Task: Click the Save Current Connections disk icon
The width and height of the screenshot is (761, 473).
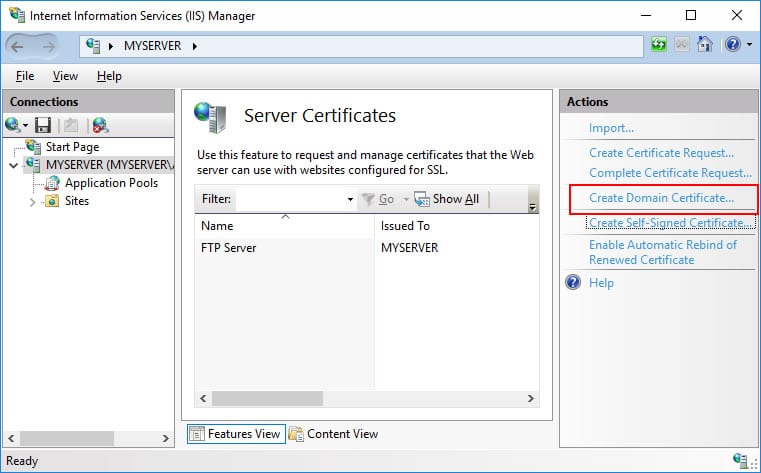Action: 43,126
